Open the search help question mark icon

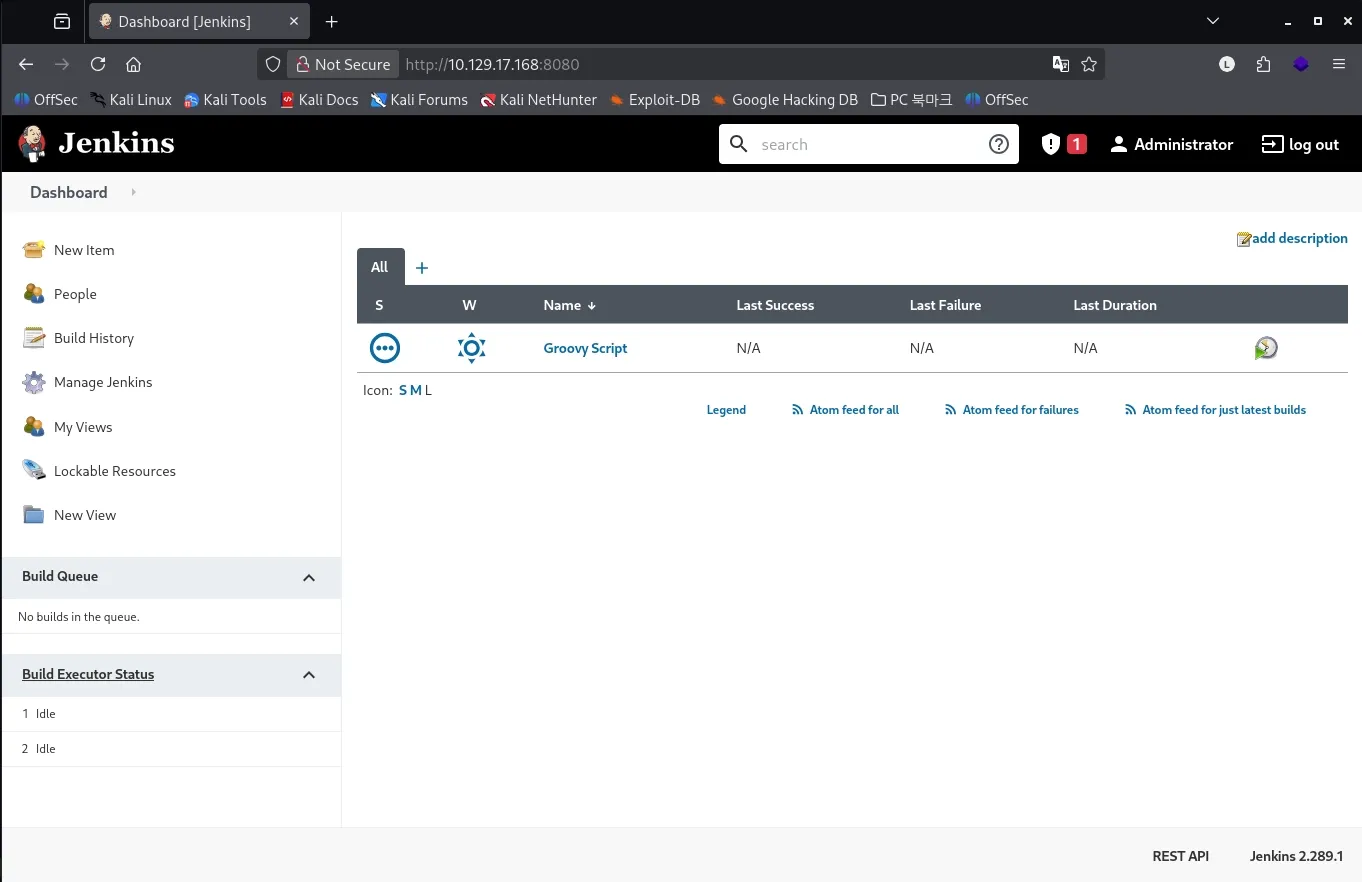point(998,144)
